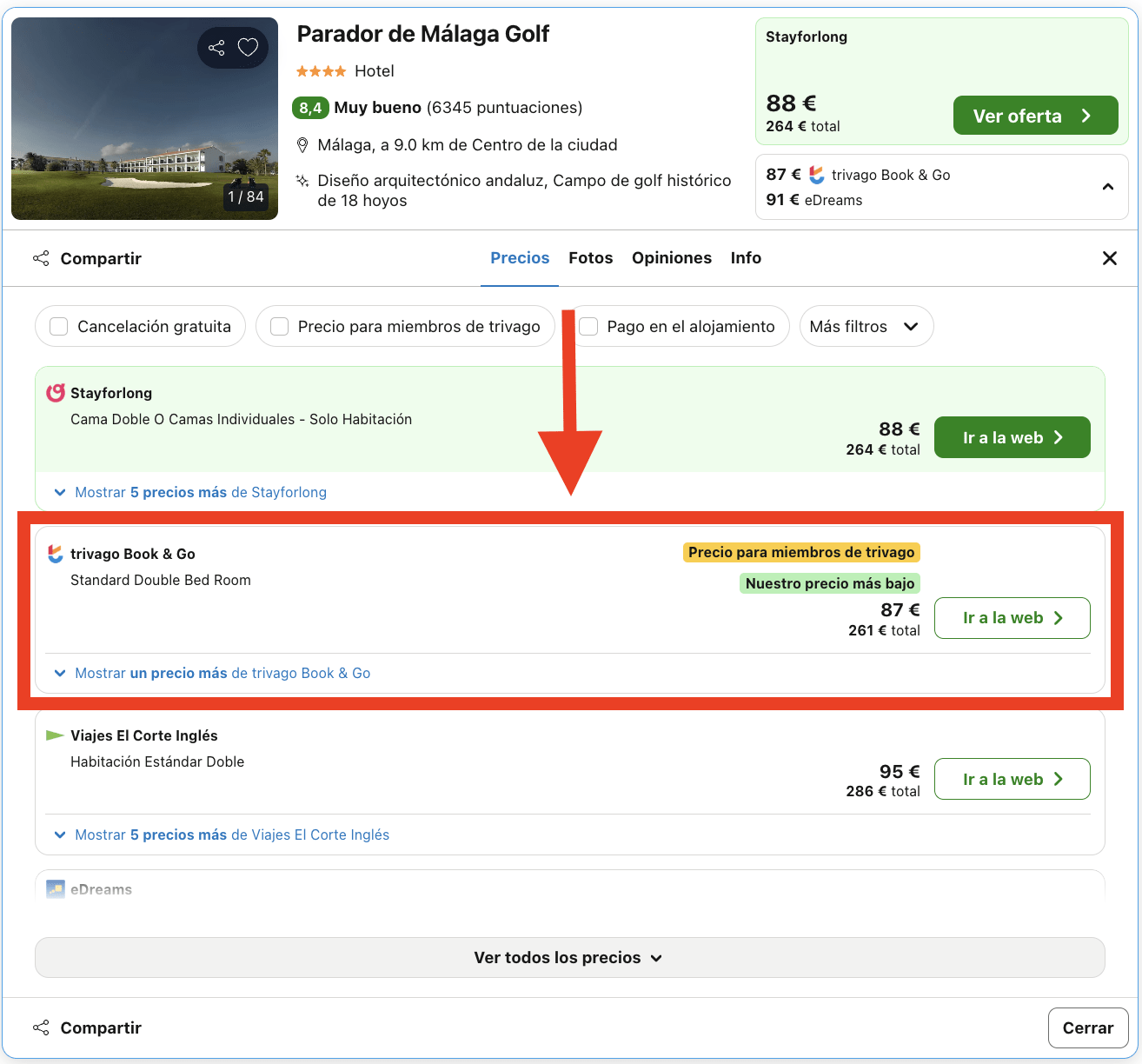Click the 91 € eDreams price row
Image resolution: width=1142 pixels, height=1064 pixels.
(814, 200)
